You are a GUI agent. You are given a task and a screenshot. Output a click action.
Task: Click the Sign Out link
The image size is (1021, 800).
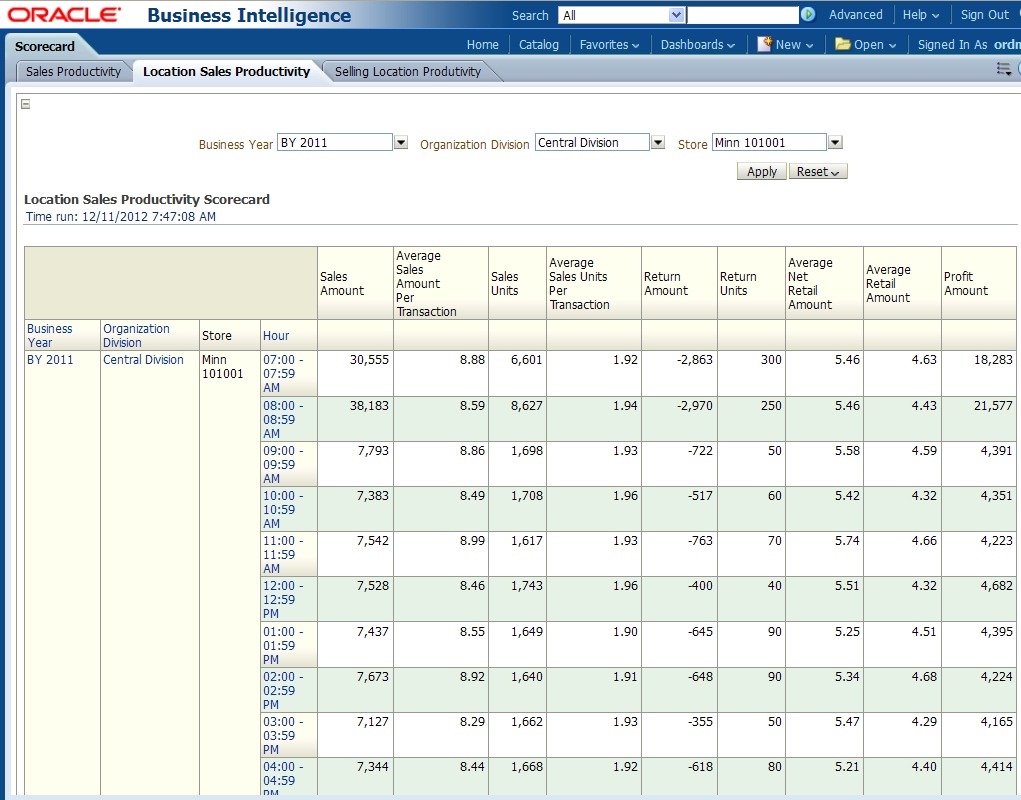[984, 15]
